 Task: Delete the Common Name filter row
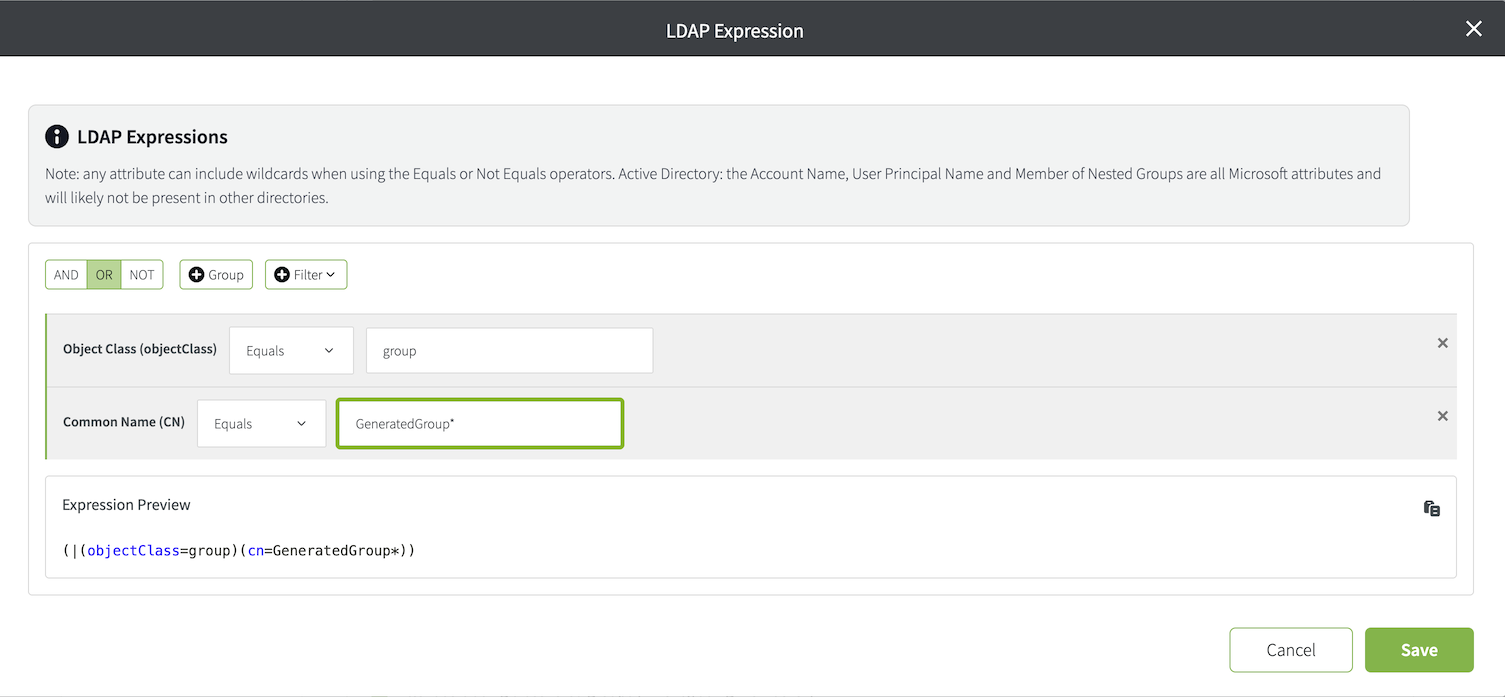[x=1442, y=416]
